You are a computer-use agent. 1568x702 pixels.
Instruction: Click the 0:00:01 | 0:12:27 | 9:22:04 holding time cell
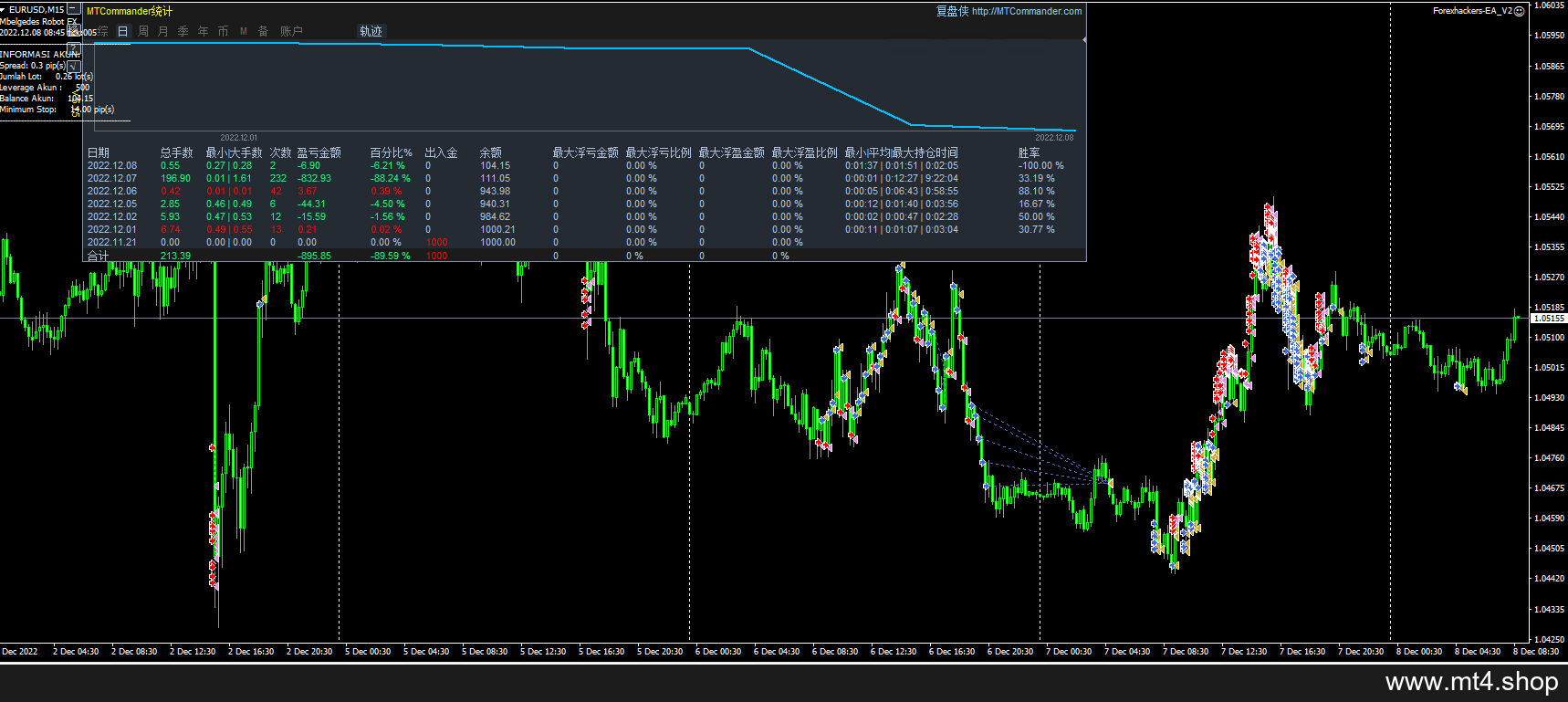pos(902,179)
